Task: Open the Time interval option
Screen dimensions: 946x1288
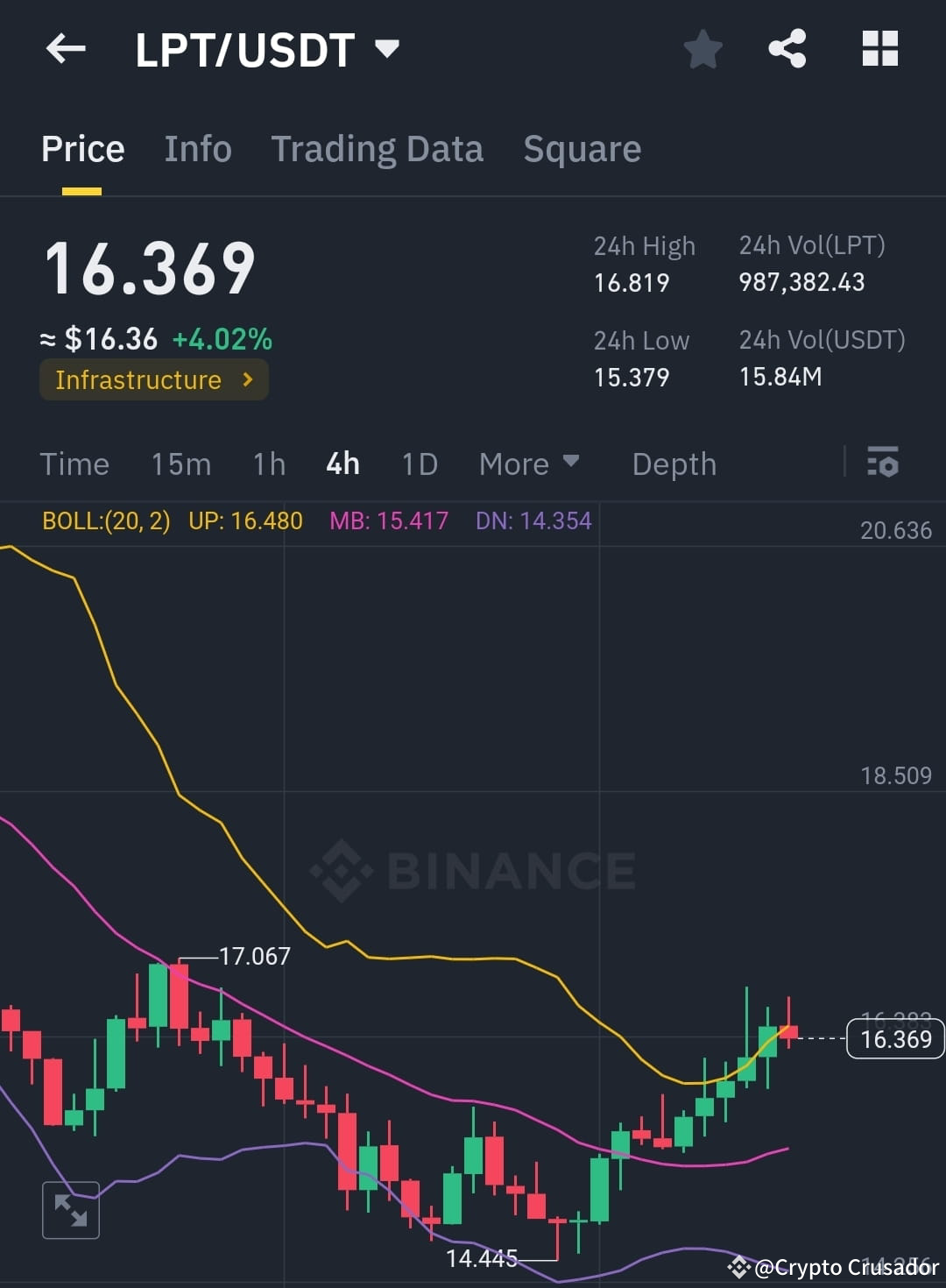Action: click(74, 464)
